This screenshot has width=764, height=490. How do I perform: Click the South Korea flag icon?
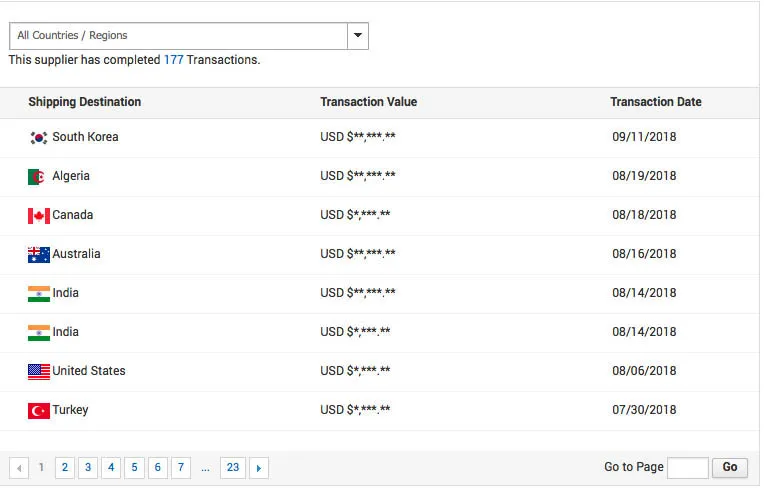click(x=39, y=137)
